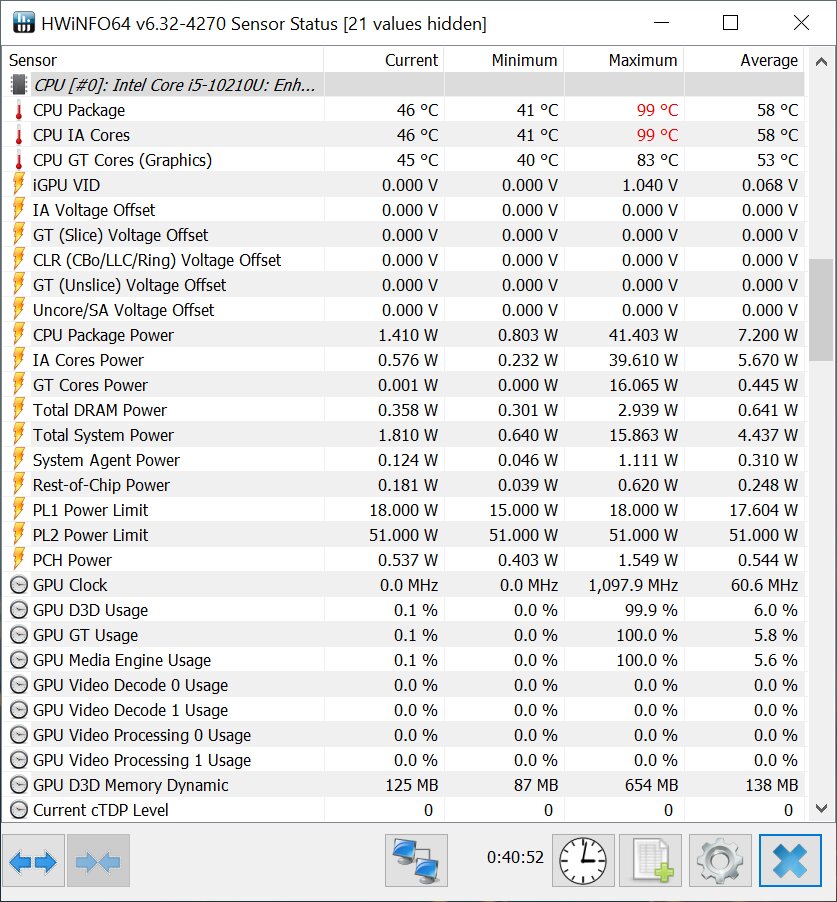This screenshot has width=837, height=902.
Task: Maximize the HWiNFO64 window
Action: tap(731, 23)
